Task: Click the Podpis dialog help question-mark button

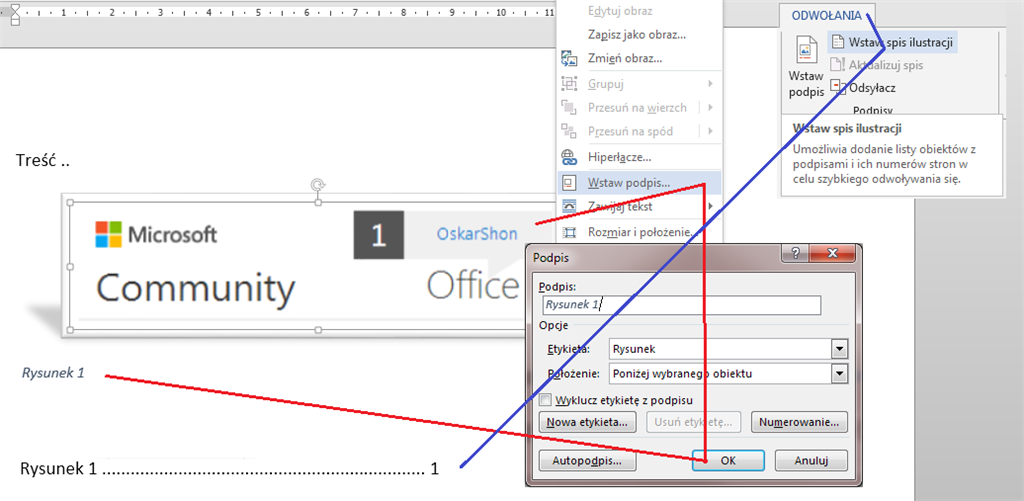Action: pyautogui.click(x=795, y=253)
